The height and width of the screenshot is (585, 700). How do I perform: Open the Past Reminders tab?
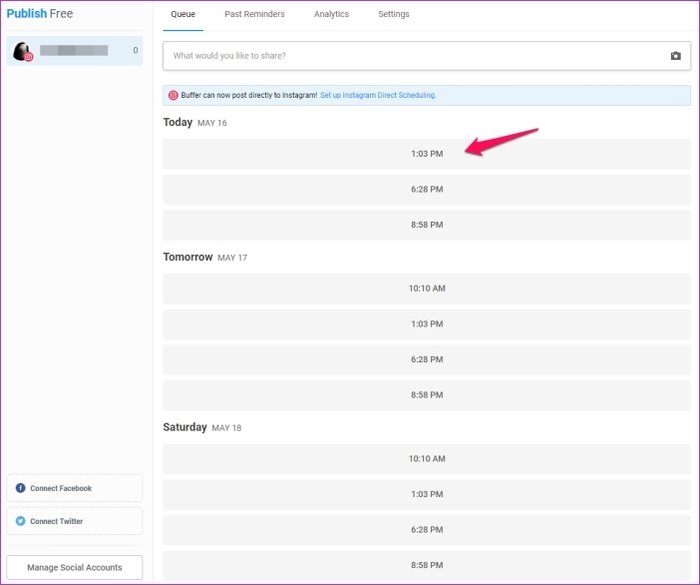254,14
